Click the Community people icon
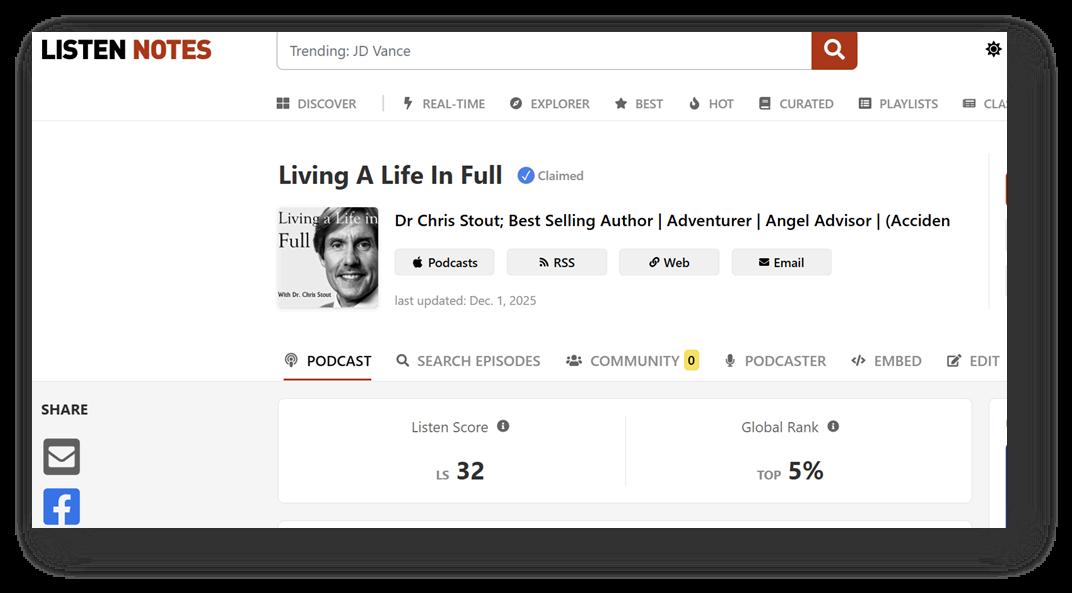Screen dimensions: 1072x593 (x=574, y=360)
